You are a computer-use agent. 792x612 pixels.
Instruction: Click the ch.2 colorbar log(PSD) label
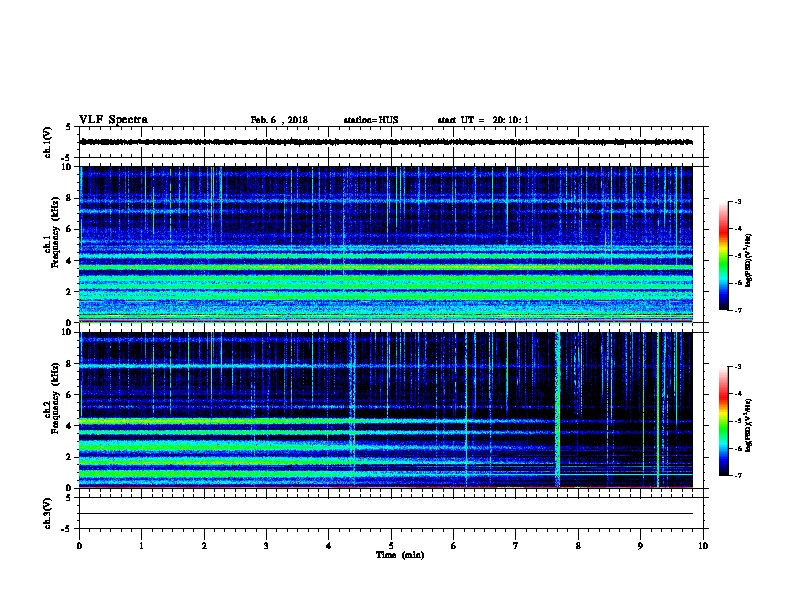(748, 425)
